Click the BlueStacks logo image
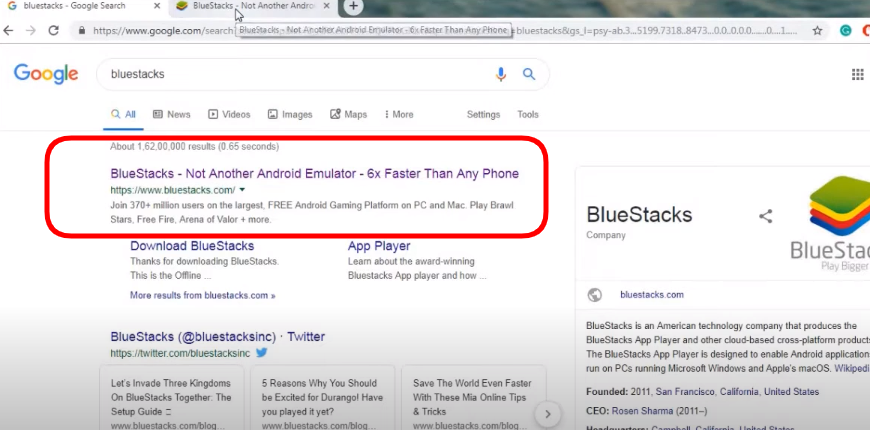The image size is (870, 431). click(831, 222)
